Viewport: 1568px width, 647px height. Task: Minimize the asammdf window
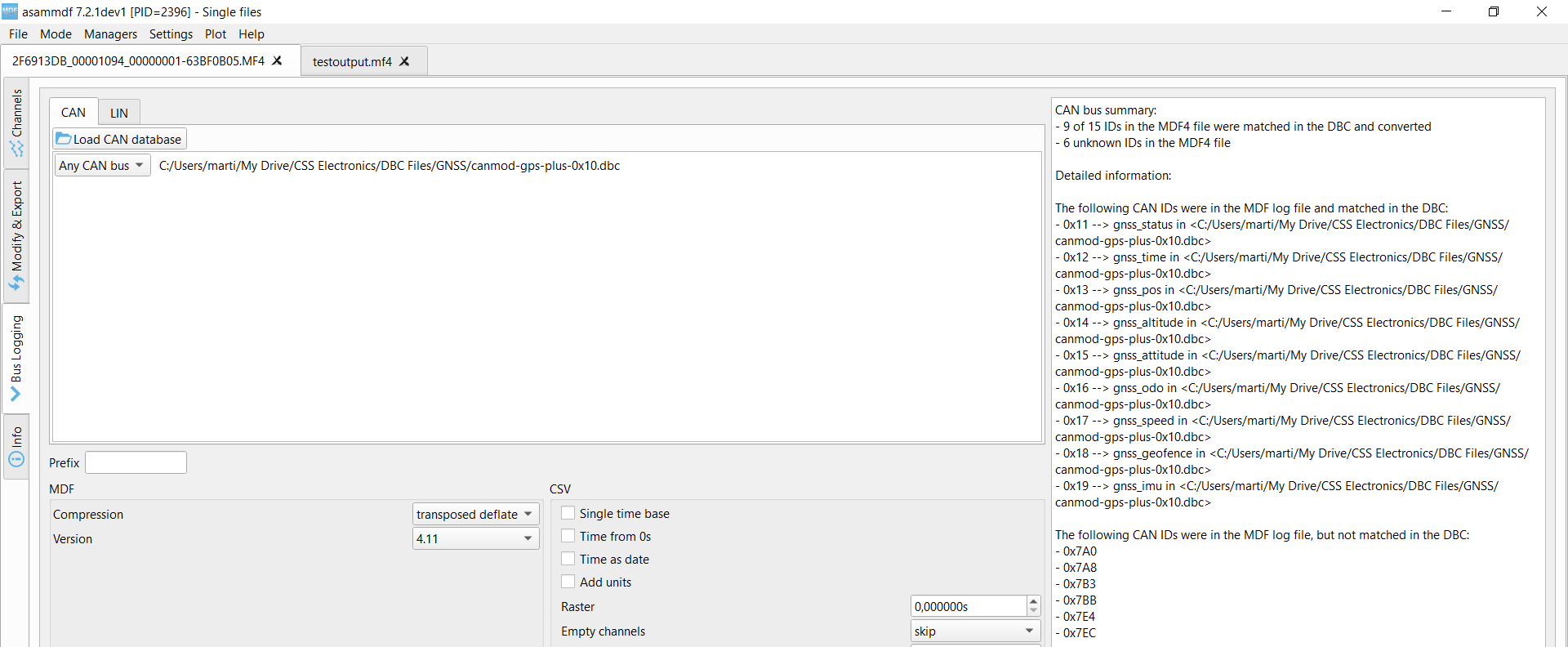(x=1446, y=11)
